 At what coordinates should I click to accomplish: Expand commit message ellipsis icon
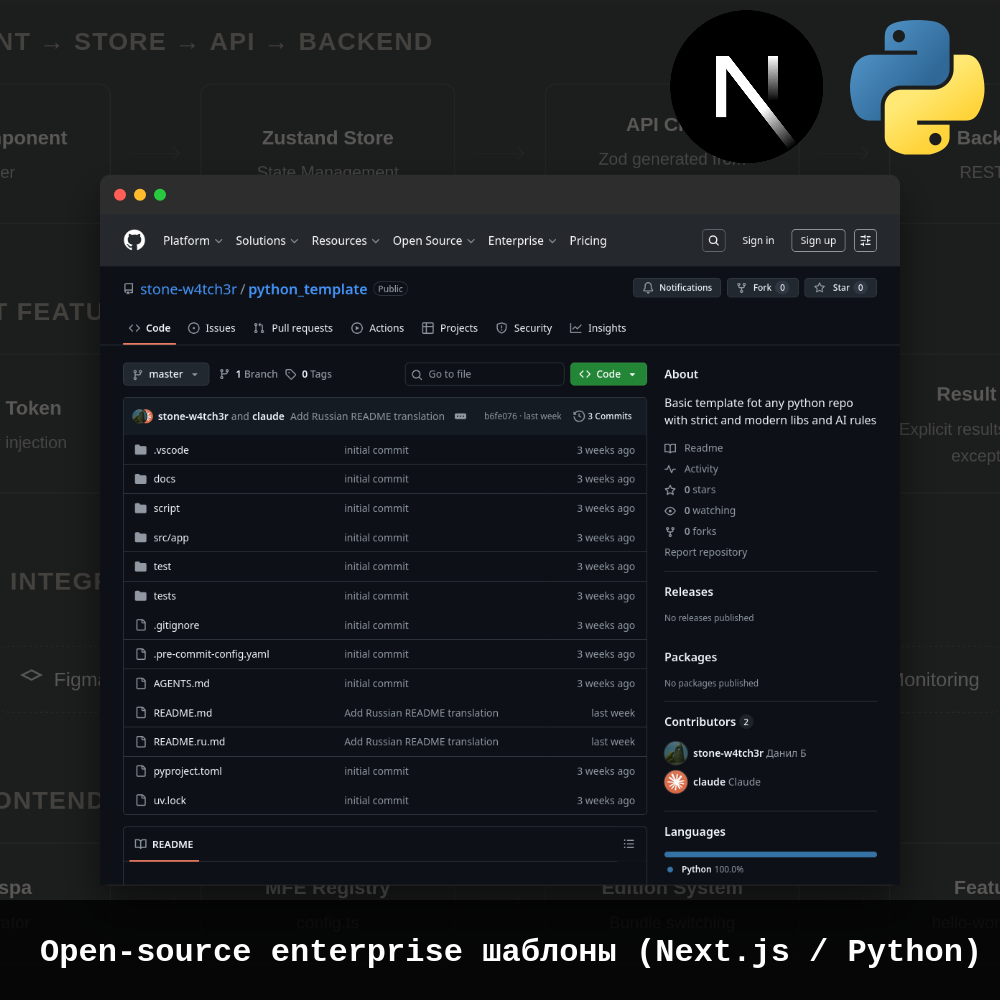point(460,416)
